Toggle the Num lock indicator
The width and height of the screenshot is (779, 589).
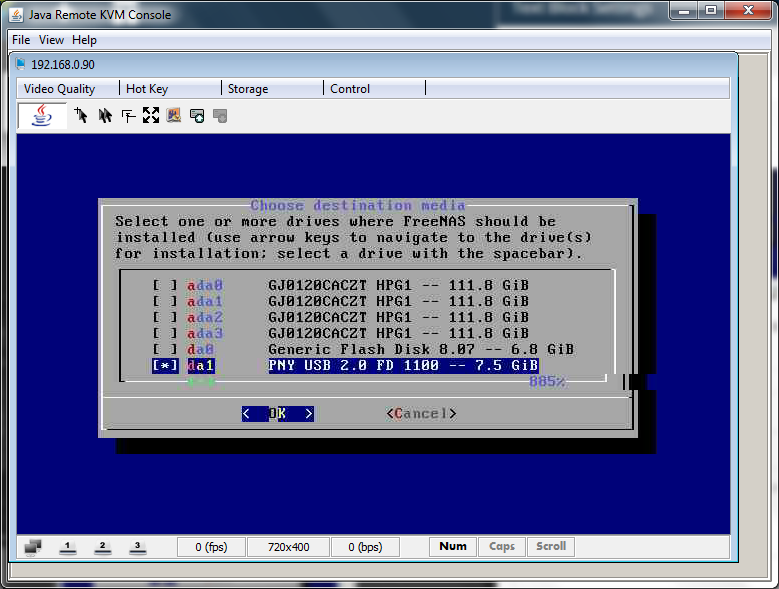(x=453, y=546)
